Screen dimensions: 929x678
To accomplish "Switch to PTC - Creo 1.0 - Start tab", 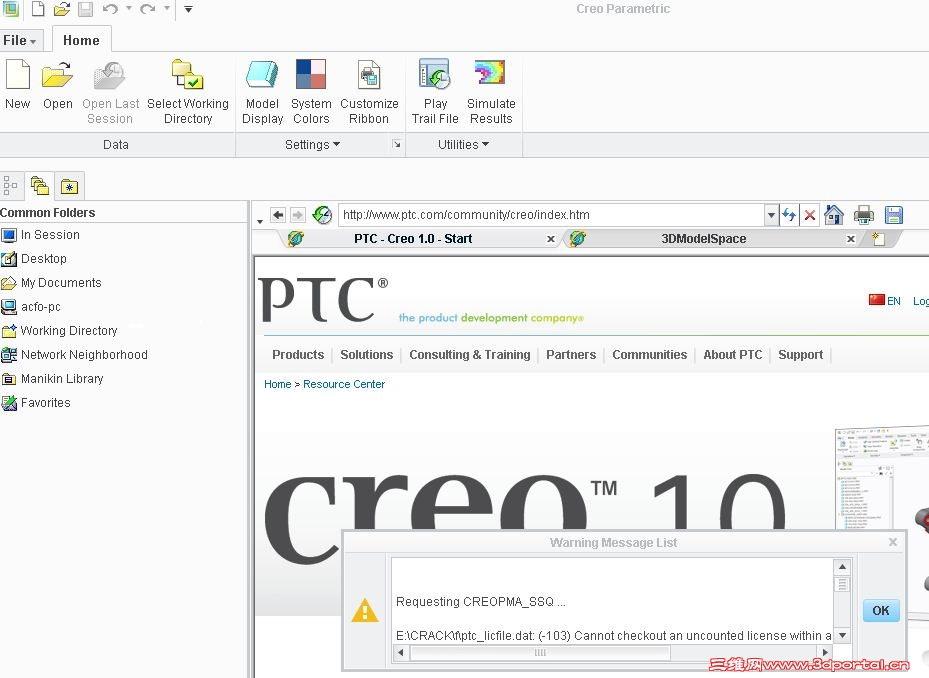I will pos(413,239).
